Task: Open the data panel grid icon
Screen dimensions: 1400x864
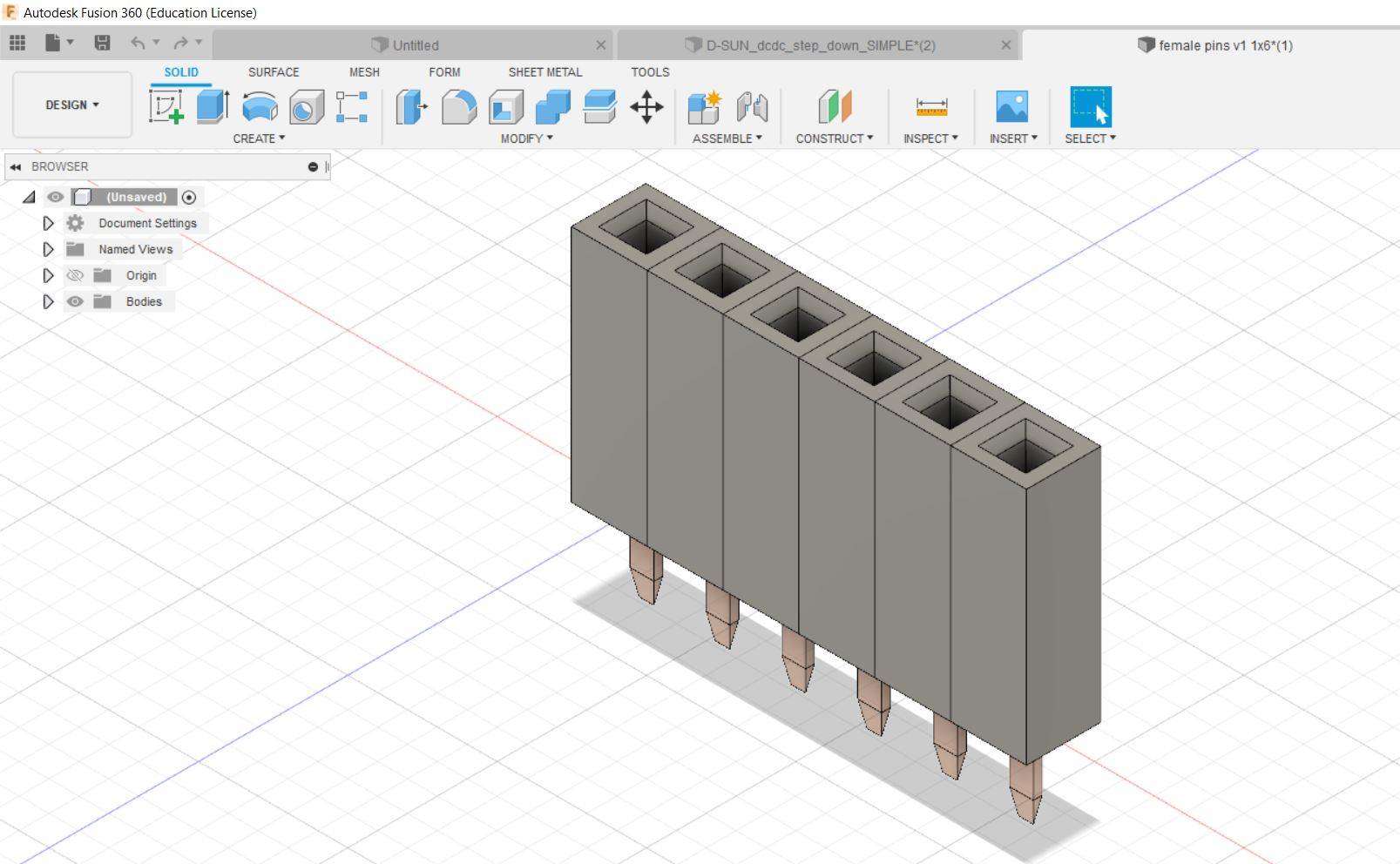Action: coord(17,43)
